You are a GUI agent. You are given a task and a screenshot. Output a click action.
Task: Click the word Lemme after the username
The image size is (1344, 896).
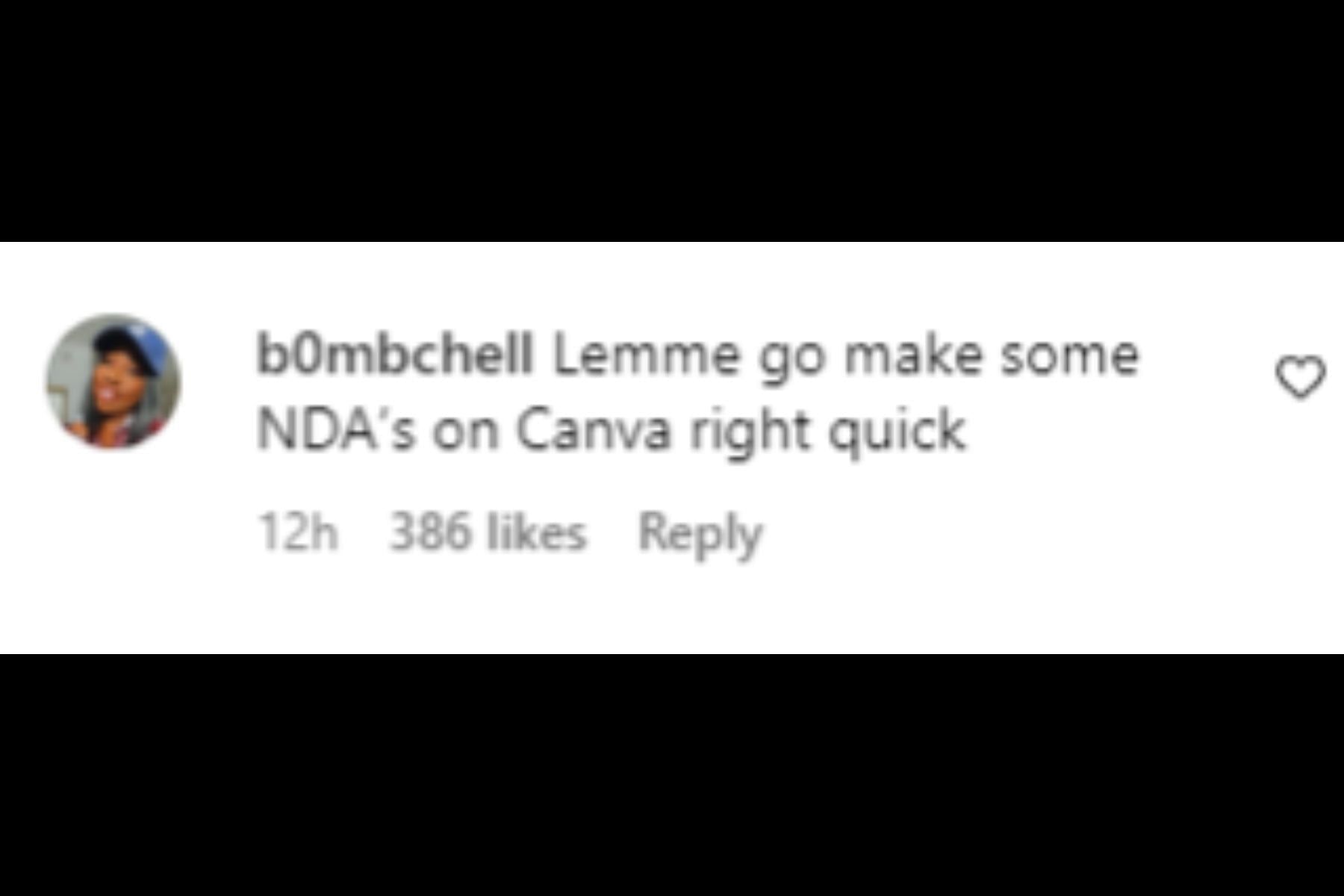tap(647, 355)
